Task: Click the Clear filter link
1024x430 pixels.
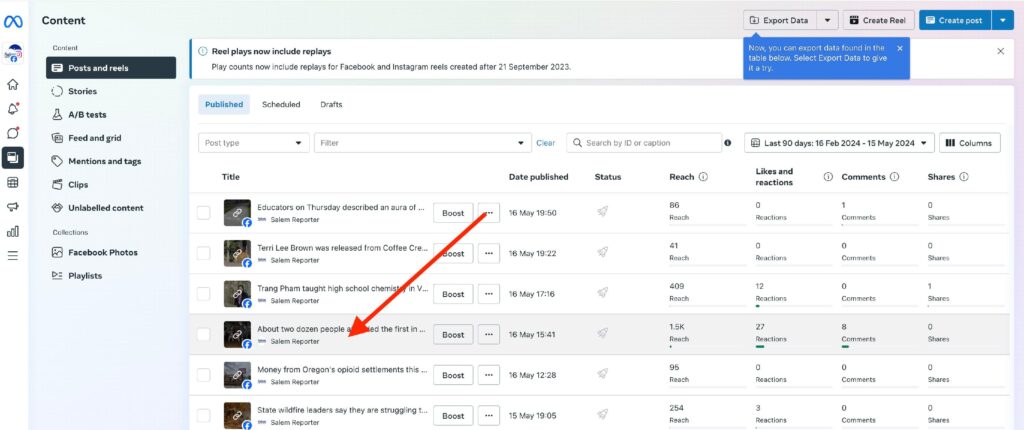Action: pyautogui.click(x=545, y=143)
